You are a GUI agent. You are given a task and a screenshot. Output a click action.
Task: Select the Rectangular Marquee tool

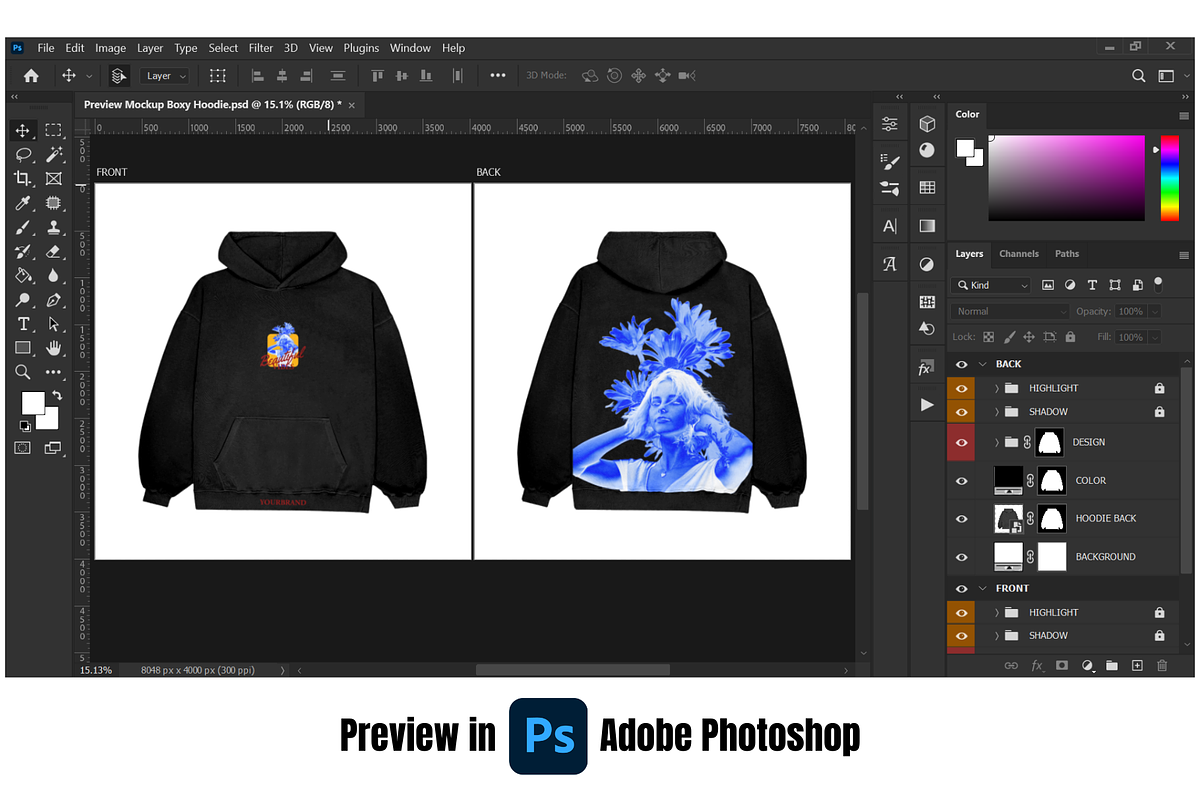54,130
